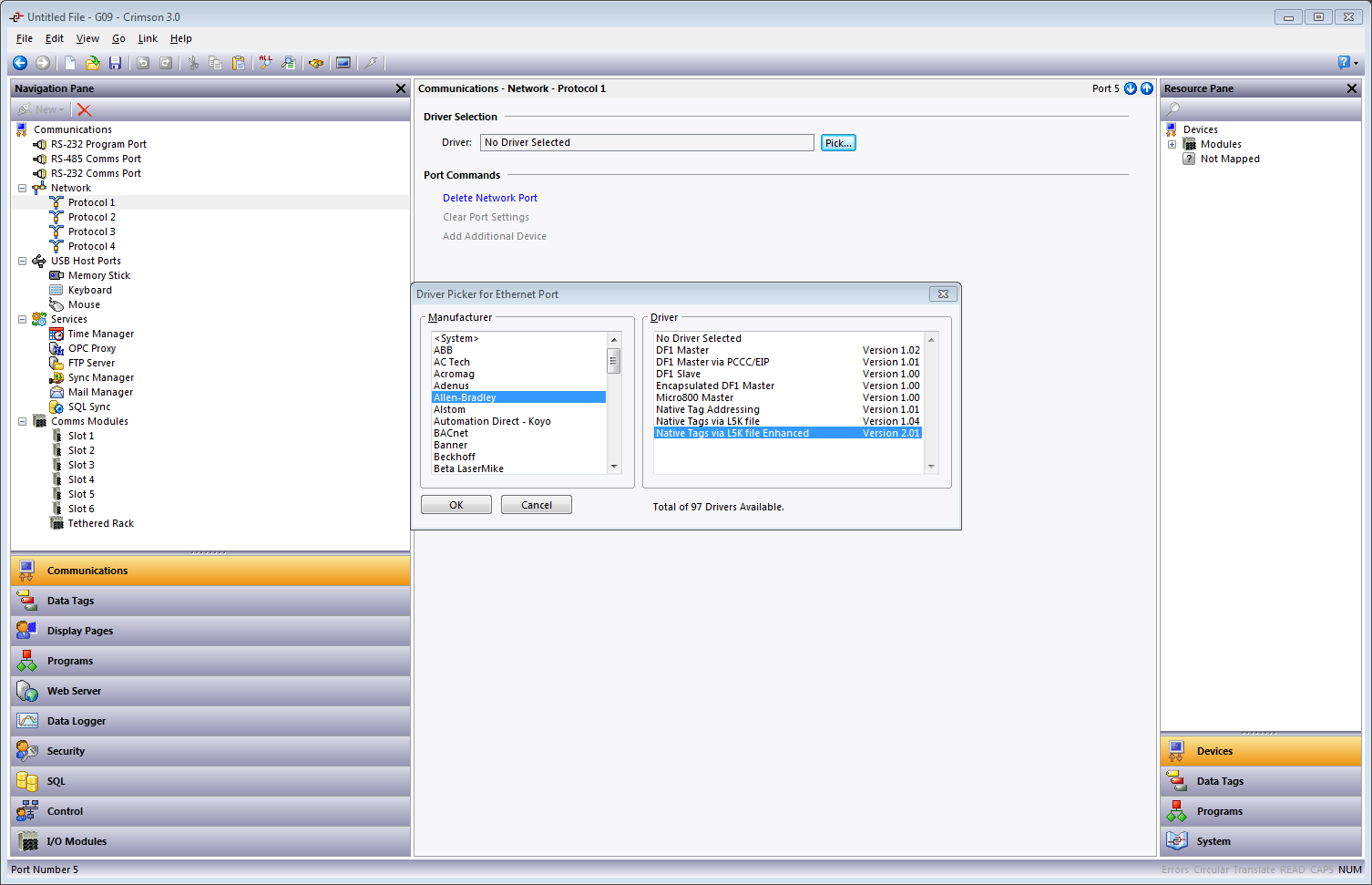
Task: Open the File menu
Action: coord(25,38)
